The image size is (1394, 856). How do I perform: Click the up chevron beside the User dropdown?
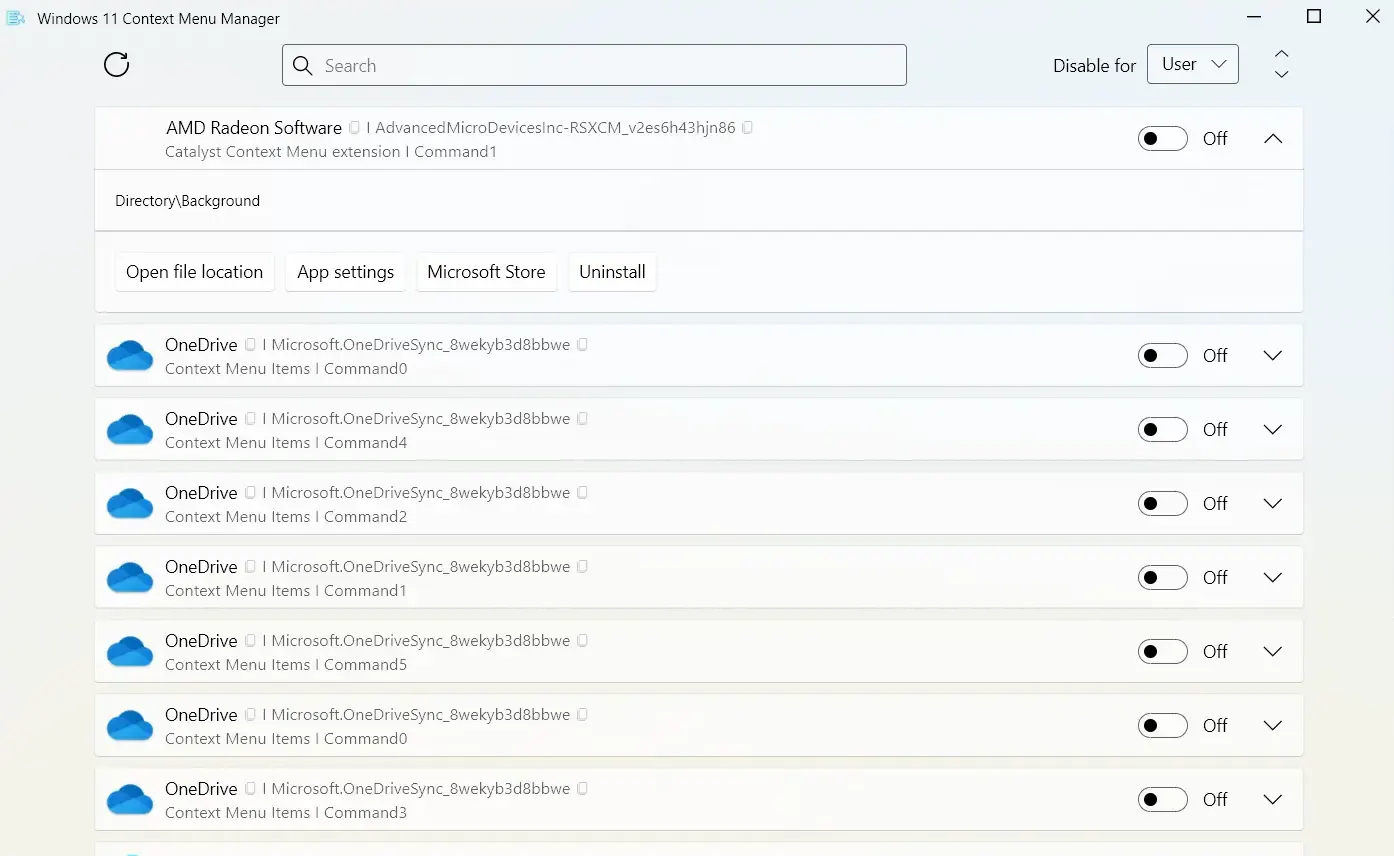(1281, 54)
